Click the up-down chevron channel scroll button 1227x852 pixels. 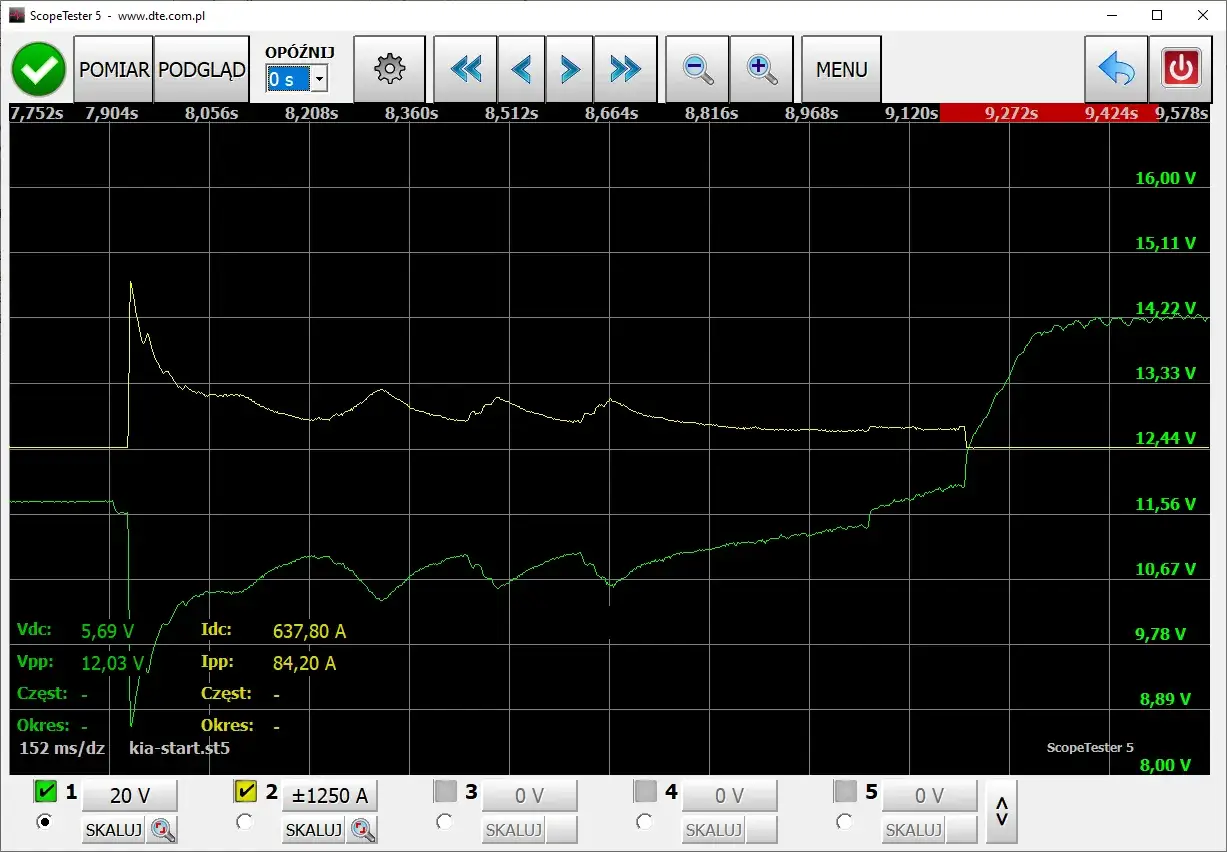click(1001, 811)
